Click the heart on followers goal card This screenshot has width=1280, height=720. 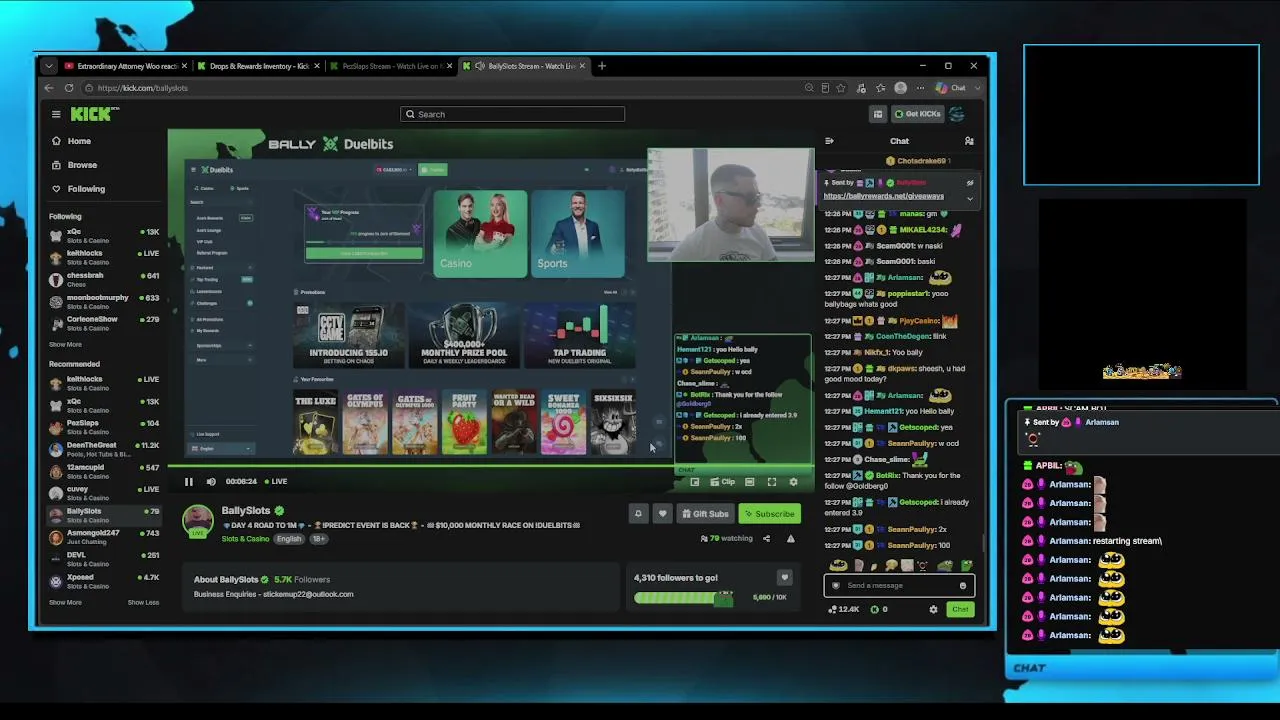pyautogui.click(x=784, y=577)
